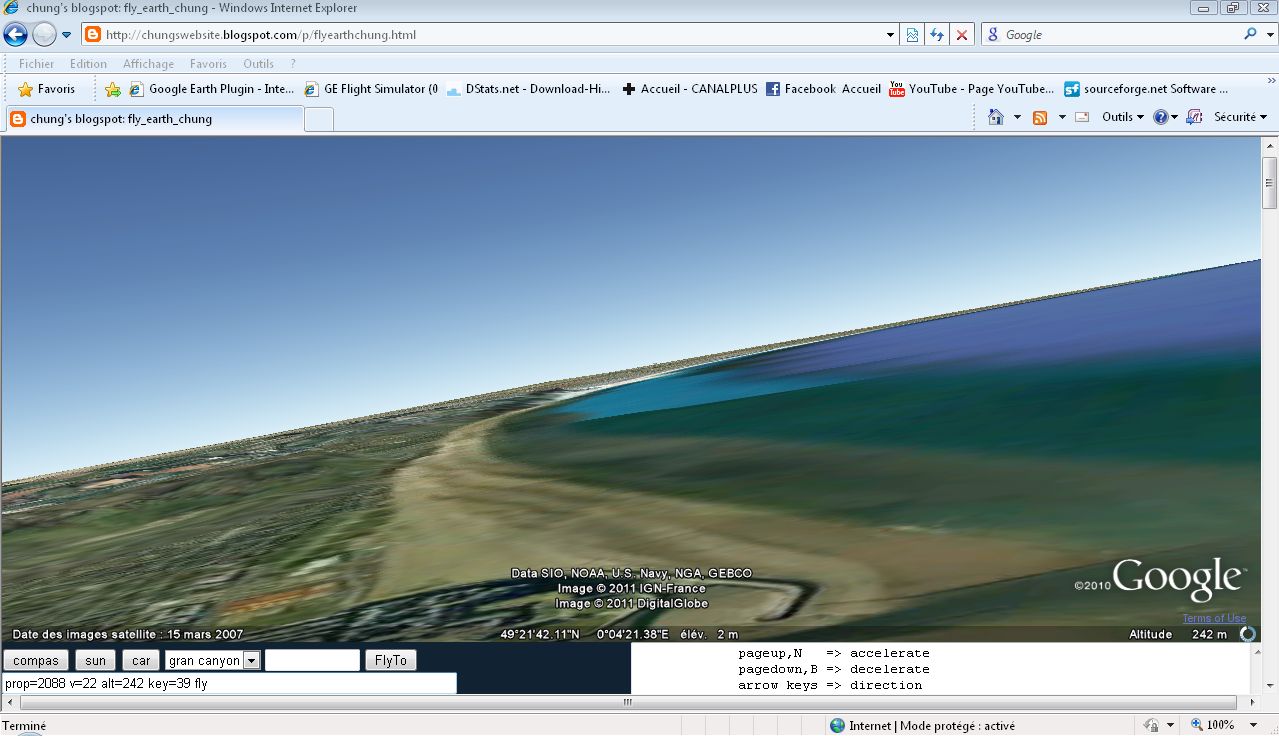Go forward with the Forward arrow button
The height and width of the screenshot is (736, 1279).
click(44, 35)
